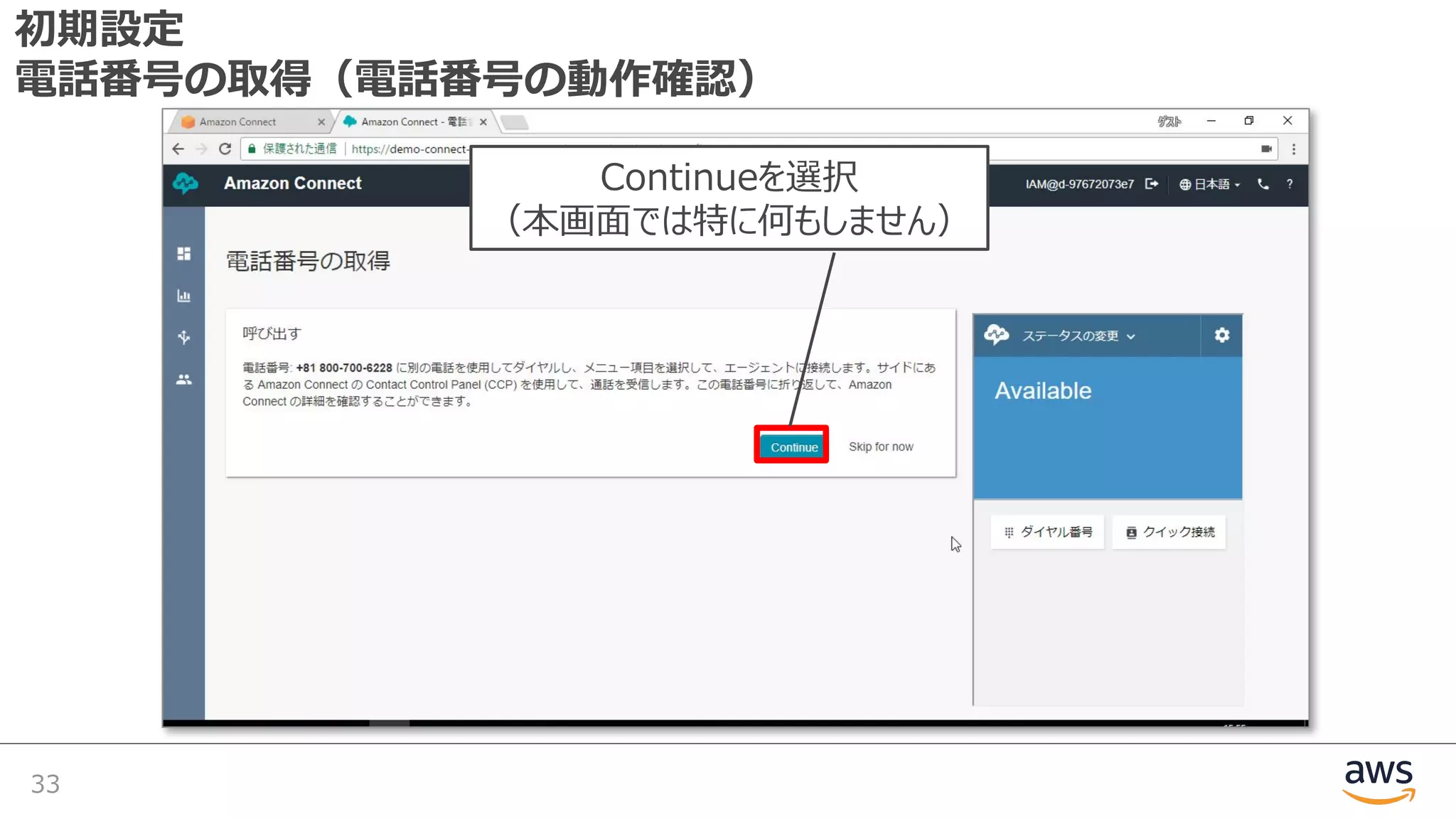Click the browser forward arrow
Screen dimensions: 1456x819
tap(201, 149)
